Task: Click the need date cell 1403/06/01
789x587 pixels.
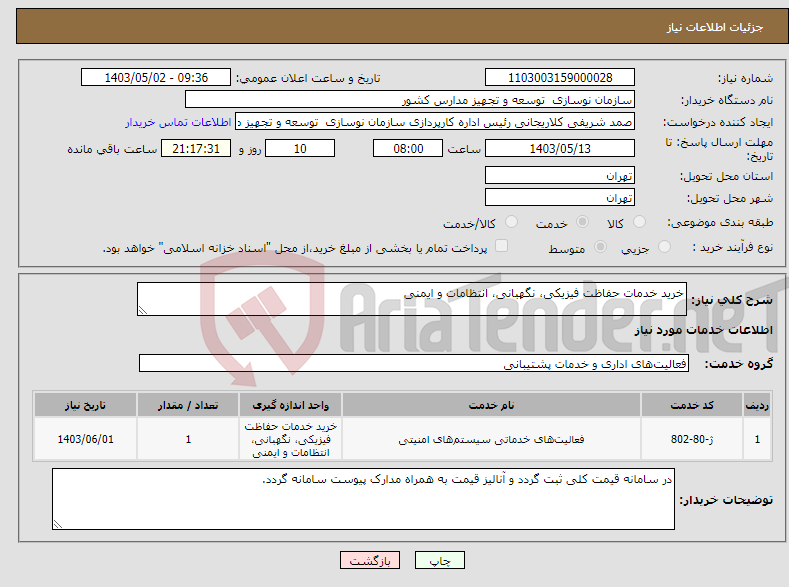Action: click(x=85, y=439)
